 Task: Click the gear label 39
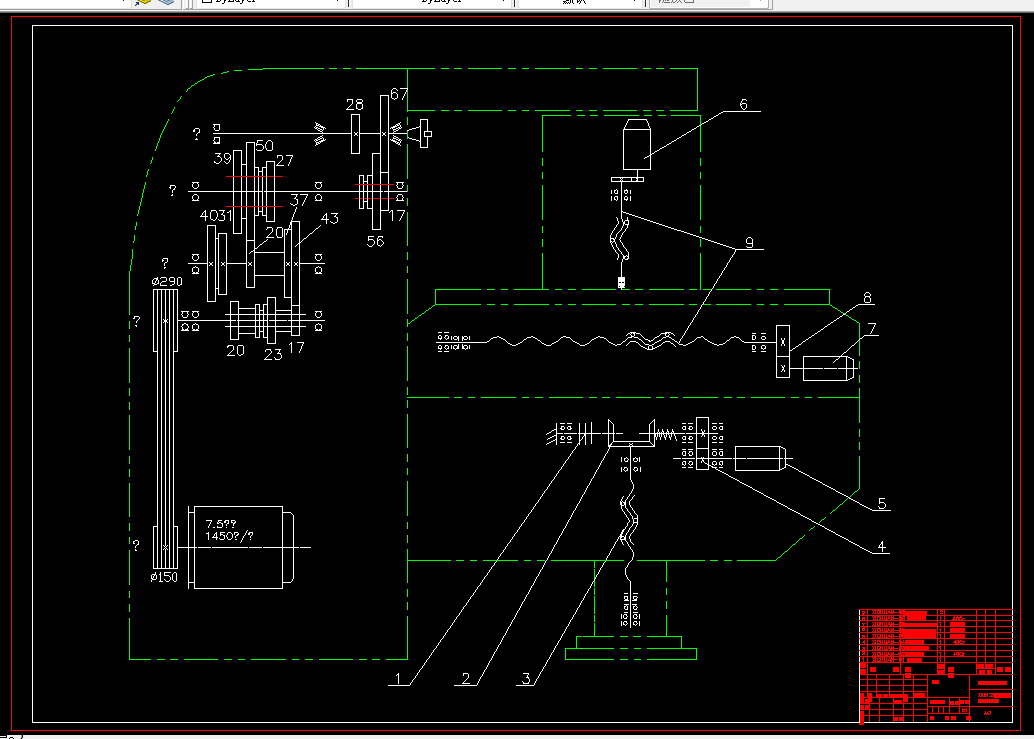tap(223, 158)
